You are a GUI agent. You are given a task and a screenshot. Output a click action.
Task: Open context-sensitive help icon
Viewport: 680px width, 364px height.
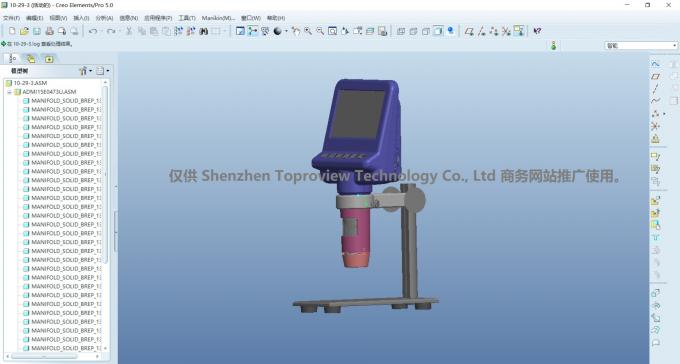(x=537, y=31)
